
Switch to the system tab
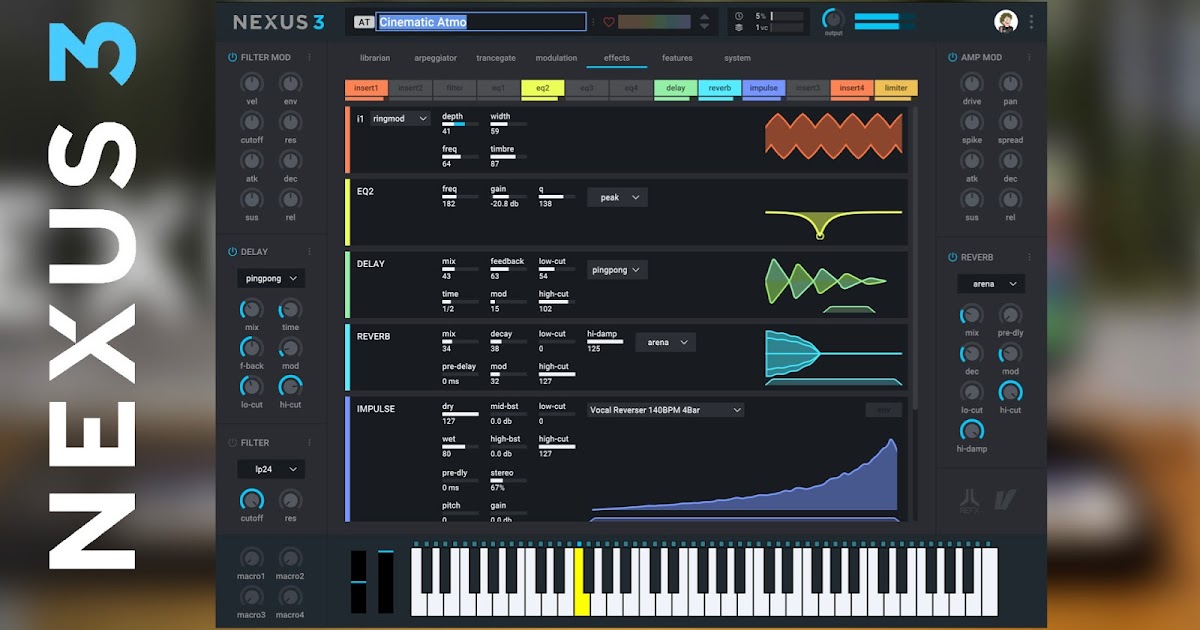pyautogui.click(x=737, y=58)
